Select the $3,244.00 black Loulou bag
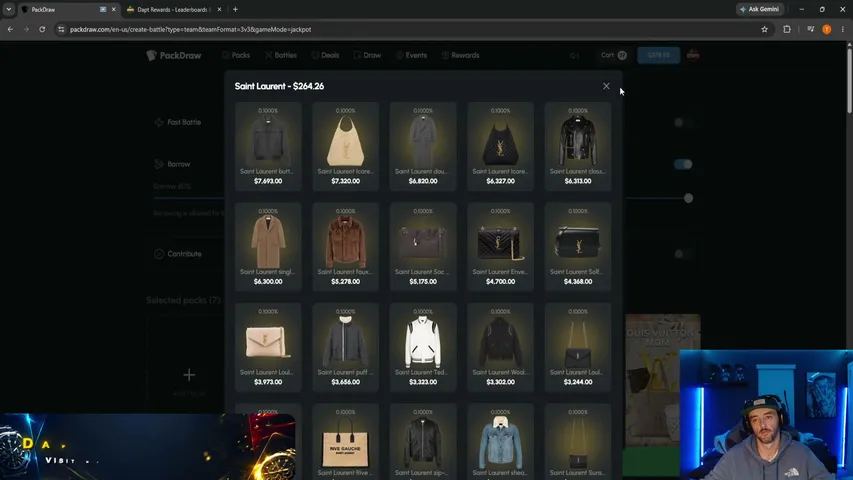Image resolution: width=853 pixels, height=480 pixels. click(x=578, y=347)
